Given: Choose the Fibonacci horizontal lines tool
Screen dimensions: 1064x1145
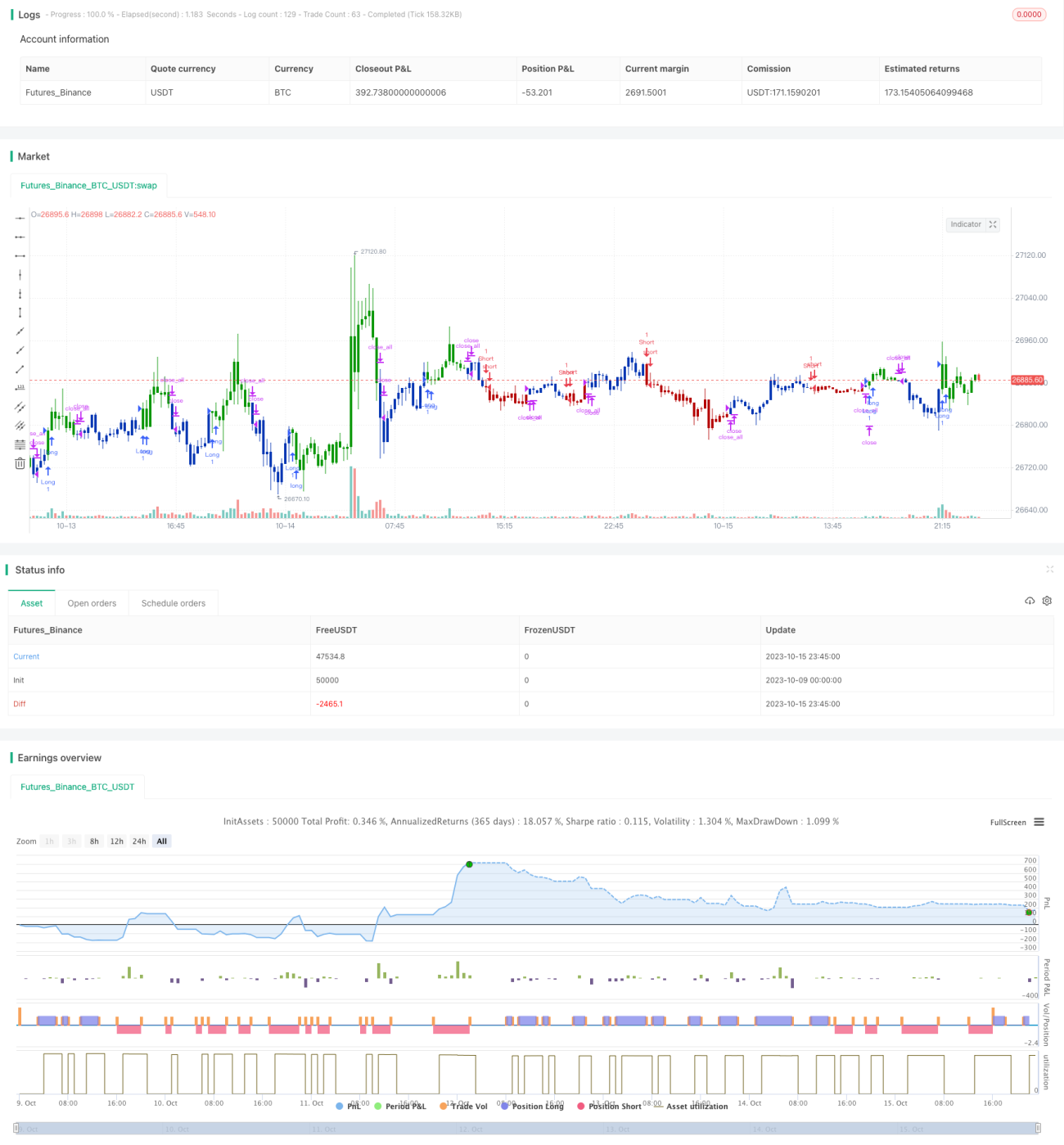Looking at the screenshot, I should [20, 444].
